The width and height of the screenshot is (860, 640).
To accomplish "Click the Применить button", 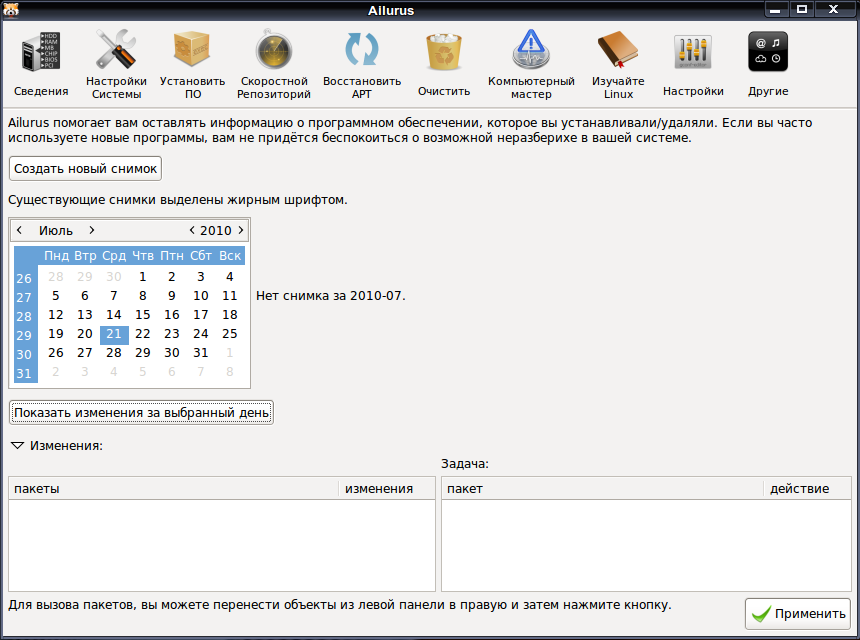I will (798, 614).
